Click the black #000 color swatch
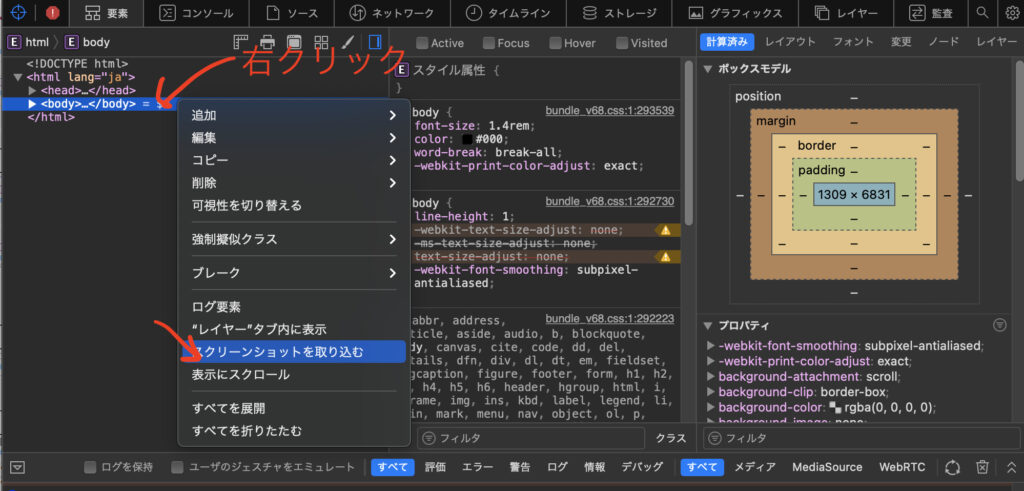 tap(467, 140)
